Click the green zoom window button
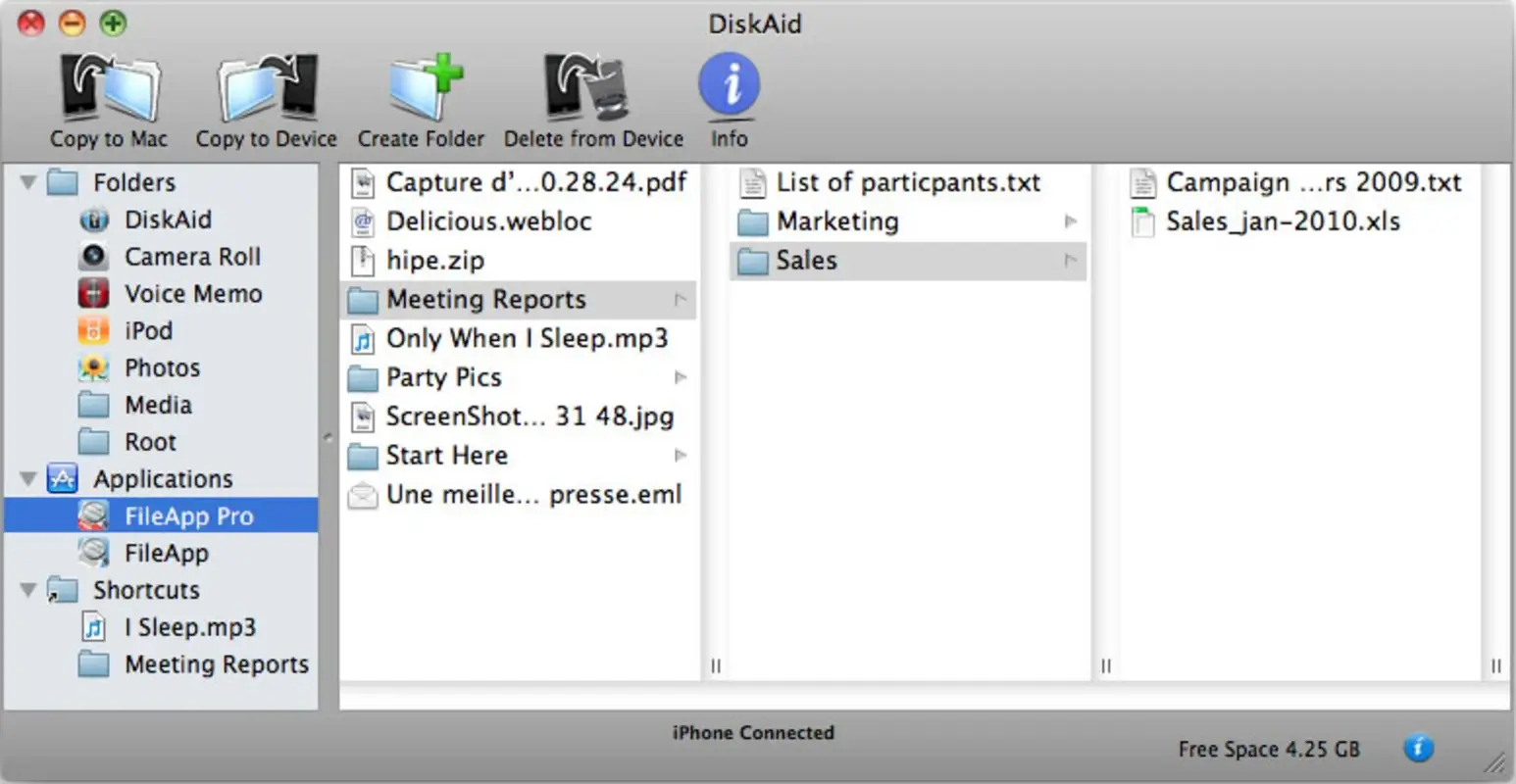Viewport: 1516px width, 784px height. tap(114, 23)
